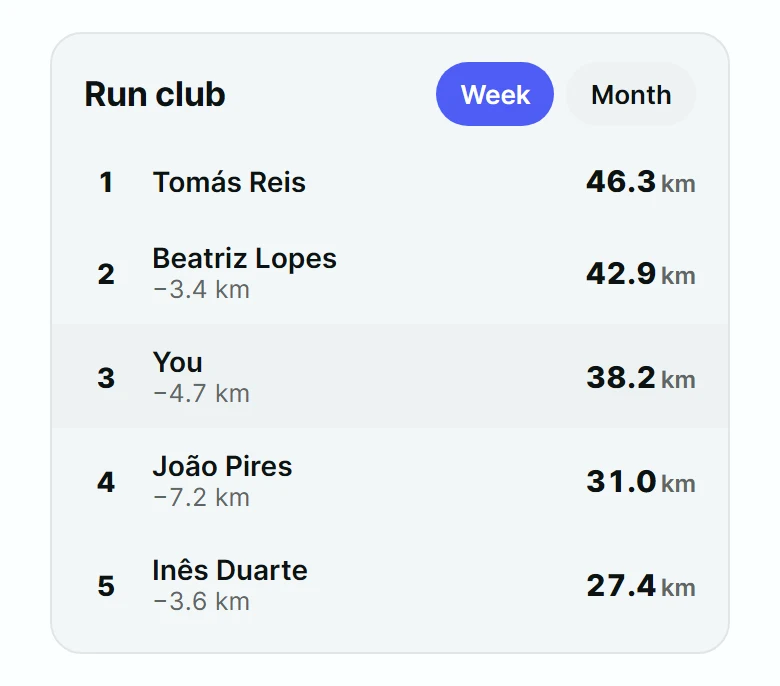780x686 pixels.
Task: Click the Run club heading
Action: tap(155, 94)
